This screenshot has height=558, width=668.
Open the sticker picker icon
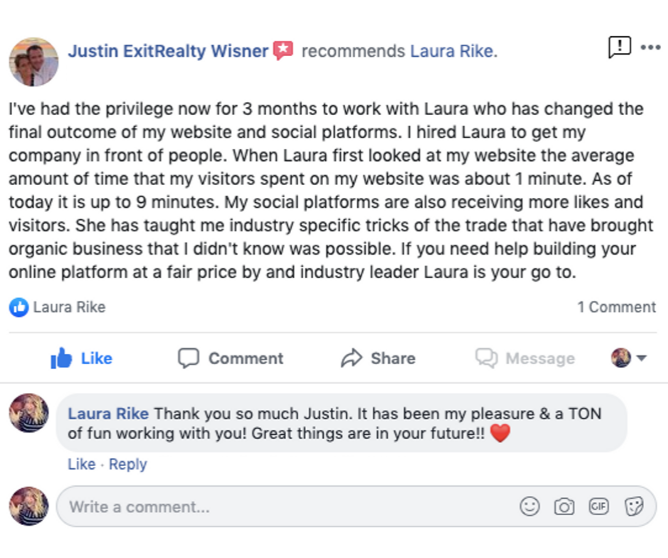634,507
